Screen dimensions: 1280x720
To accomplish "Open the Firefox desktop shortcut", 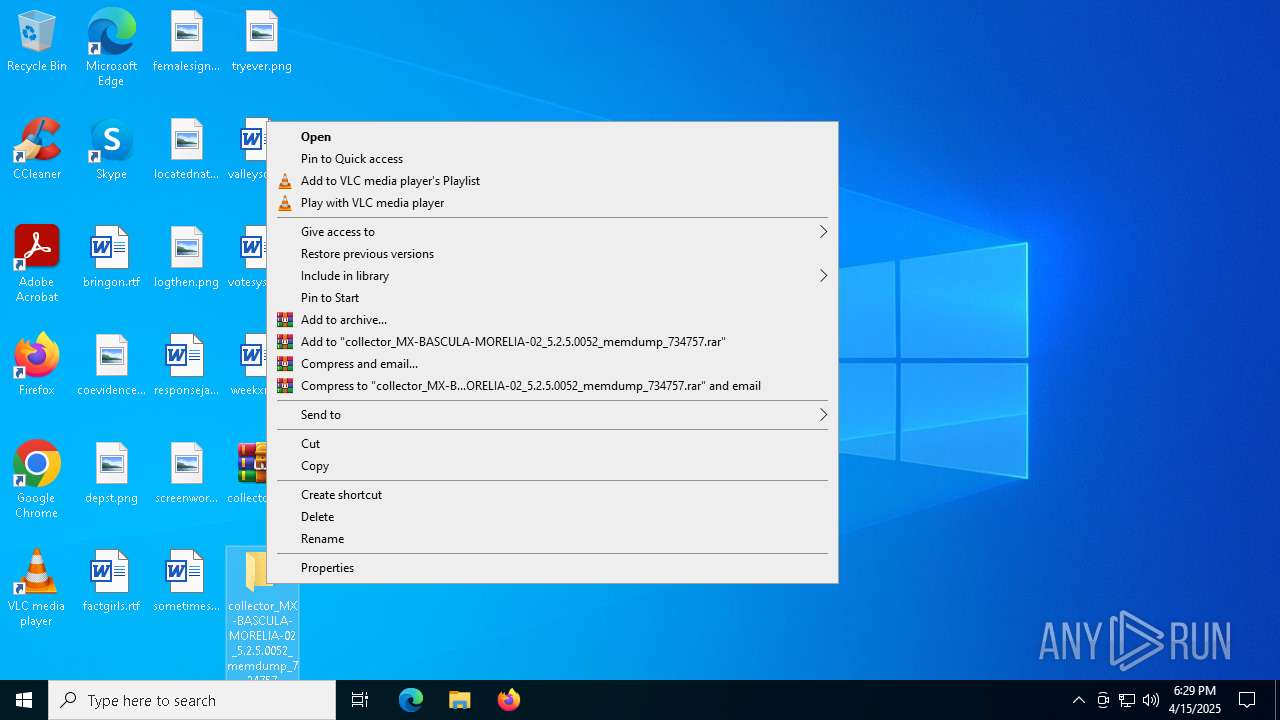I will click(x=37, y=366).
